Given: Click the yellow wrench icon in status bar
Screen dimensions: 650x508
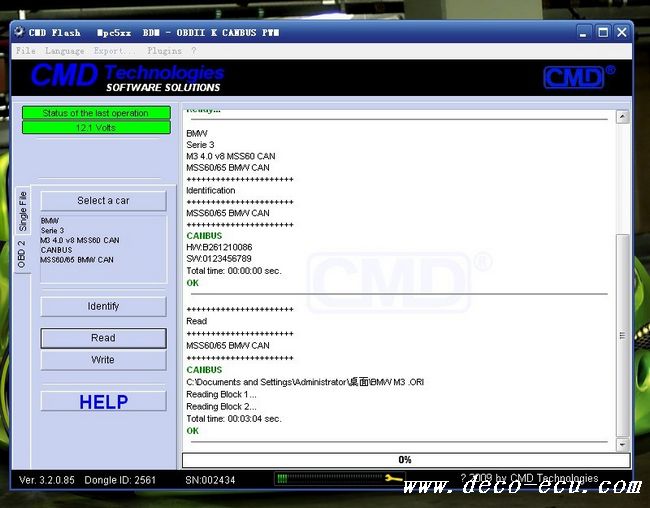Looking at the screenshot, I should click(393, 478).
